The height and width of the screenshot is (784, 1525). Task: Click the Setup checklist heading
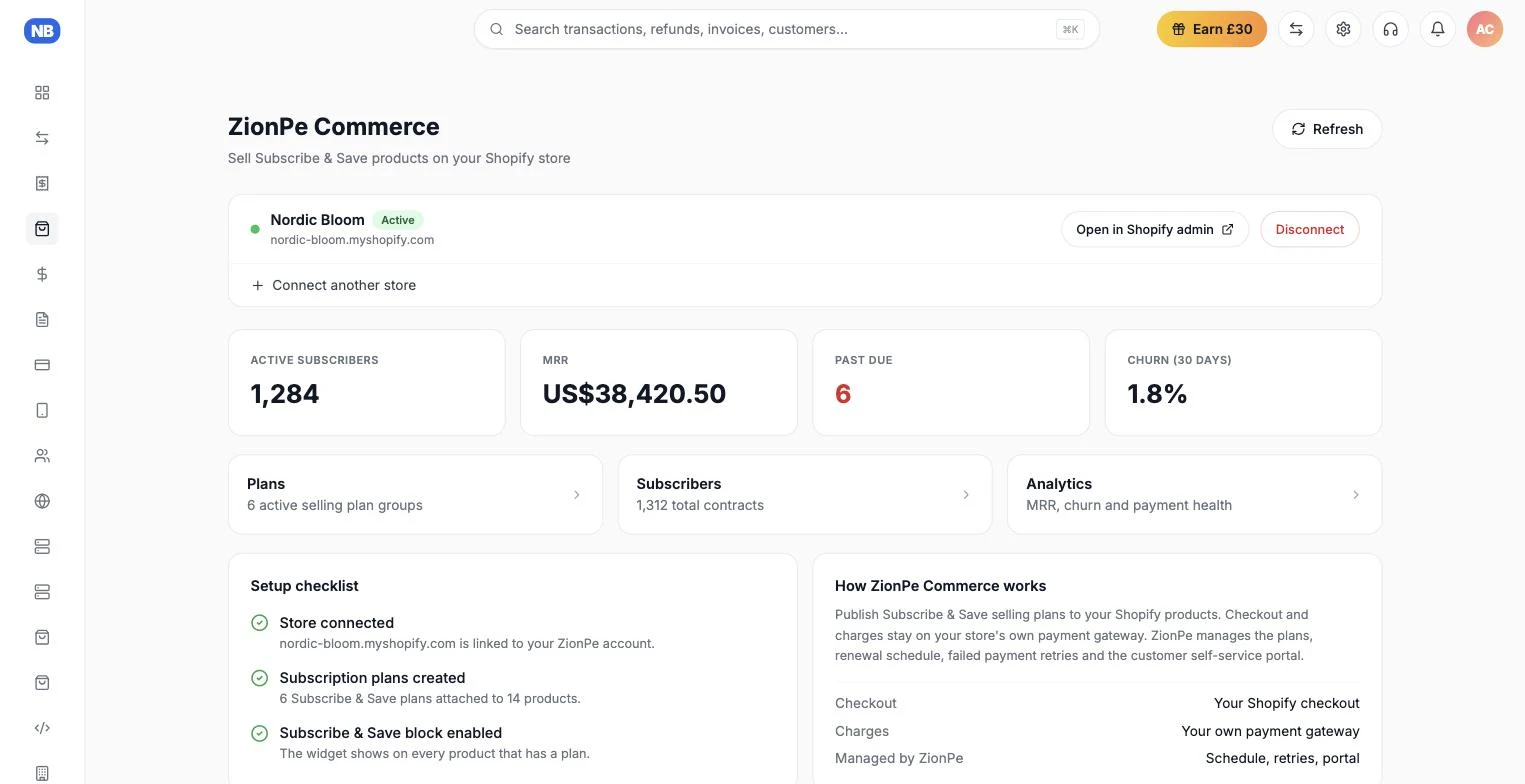coord(304,586)
